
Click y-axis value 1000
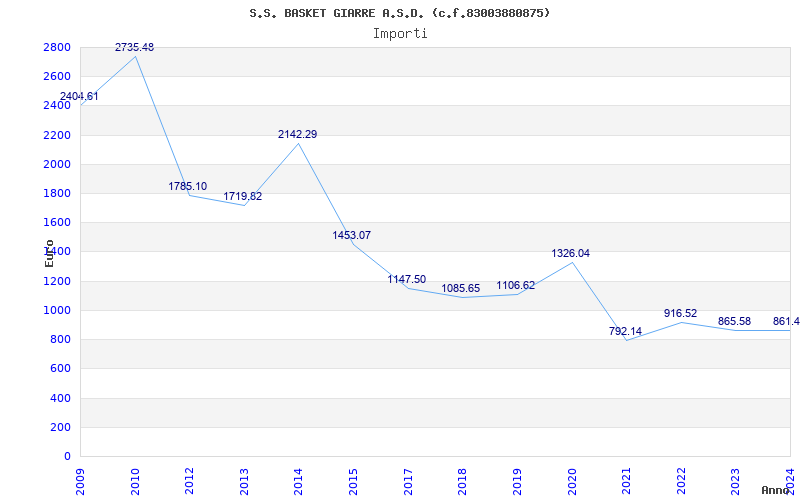coord(57,310)
